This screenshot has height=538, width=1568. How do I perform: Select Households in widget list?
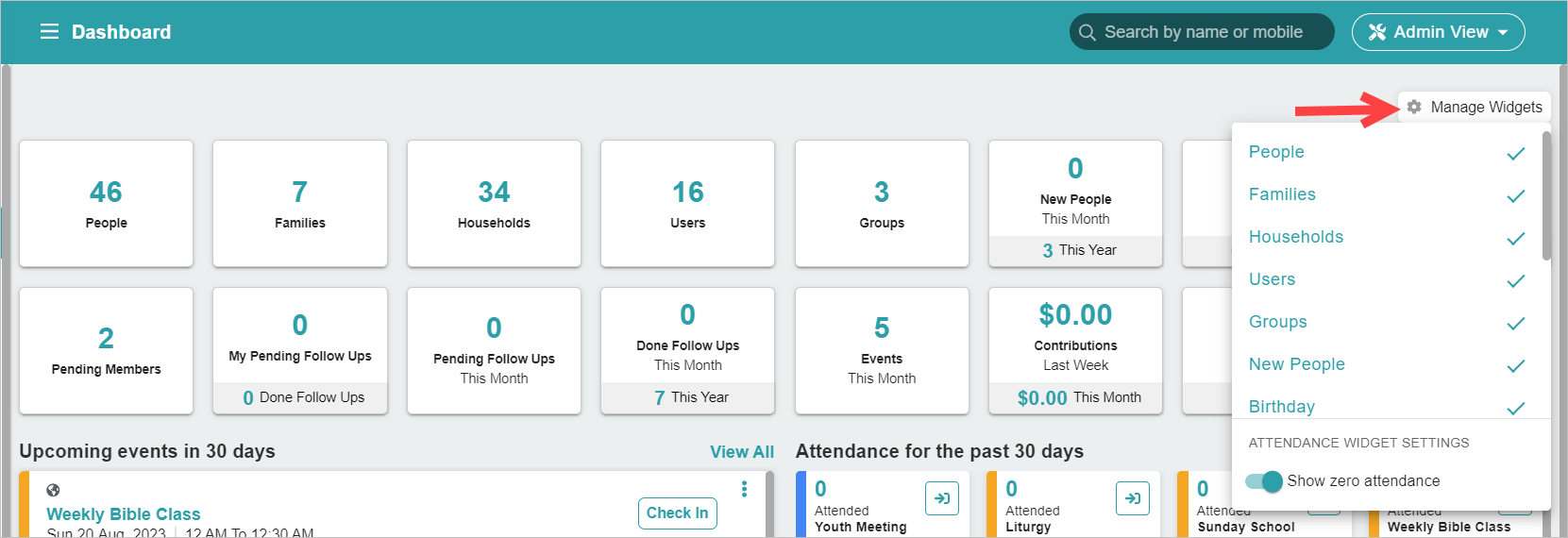pyautogui.click(x=1296, y=237)
